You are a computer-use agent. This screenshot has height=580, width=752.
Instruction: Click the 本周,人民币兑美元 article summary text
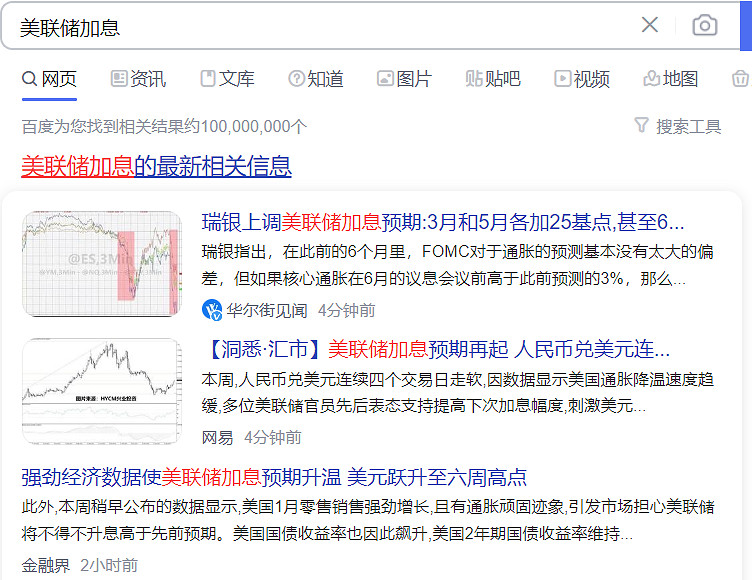click(458, 392)
